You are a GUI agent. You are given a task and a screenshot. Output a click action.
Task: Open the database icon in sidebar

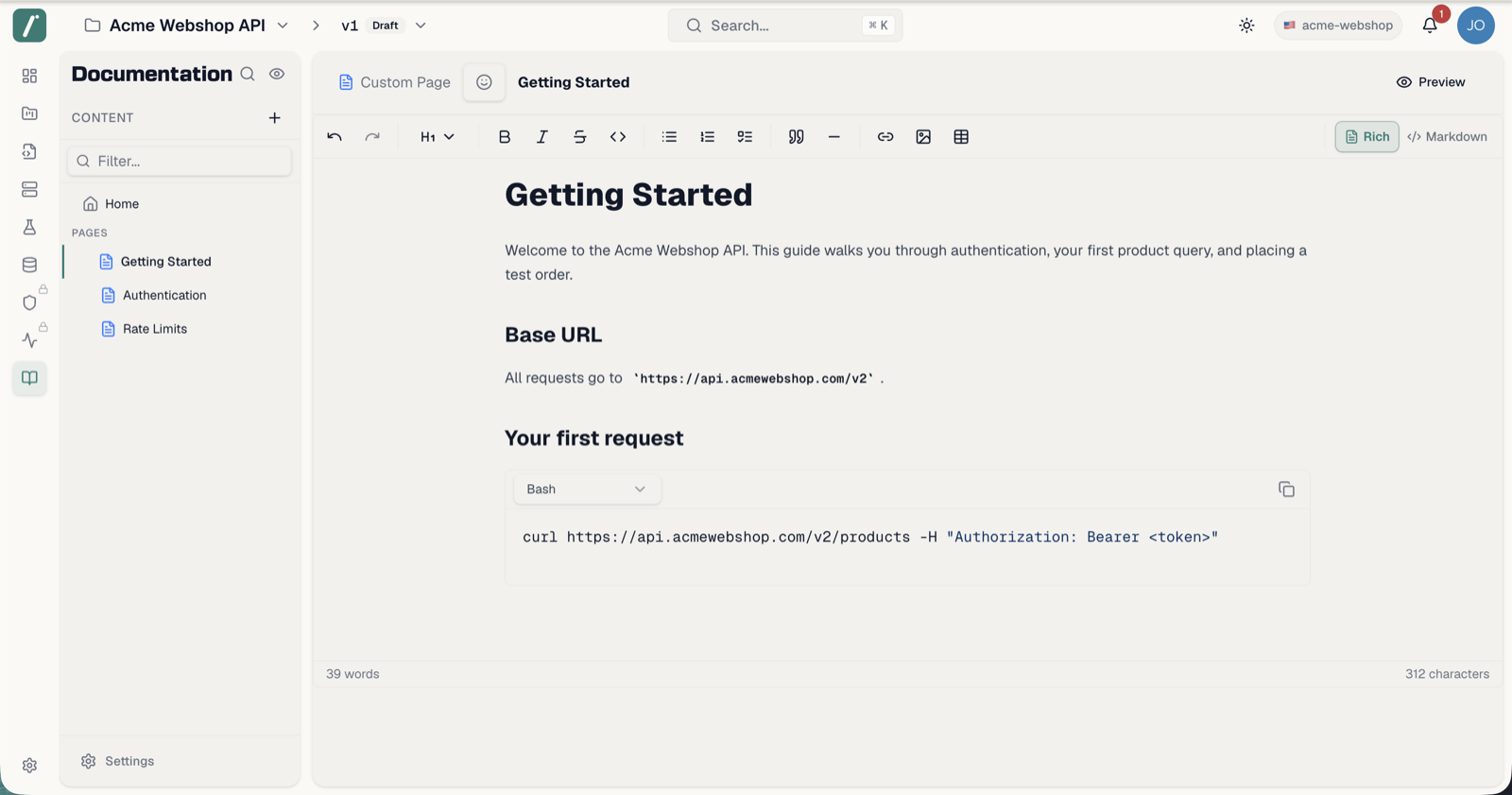click(29, 265)
